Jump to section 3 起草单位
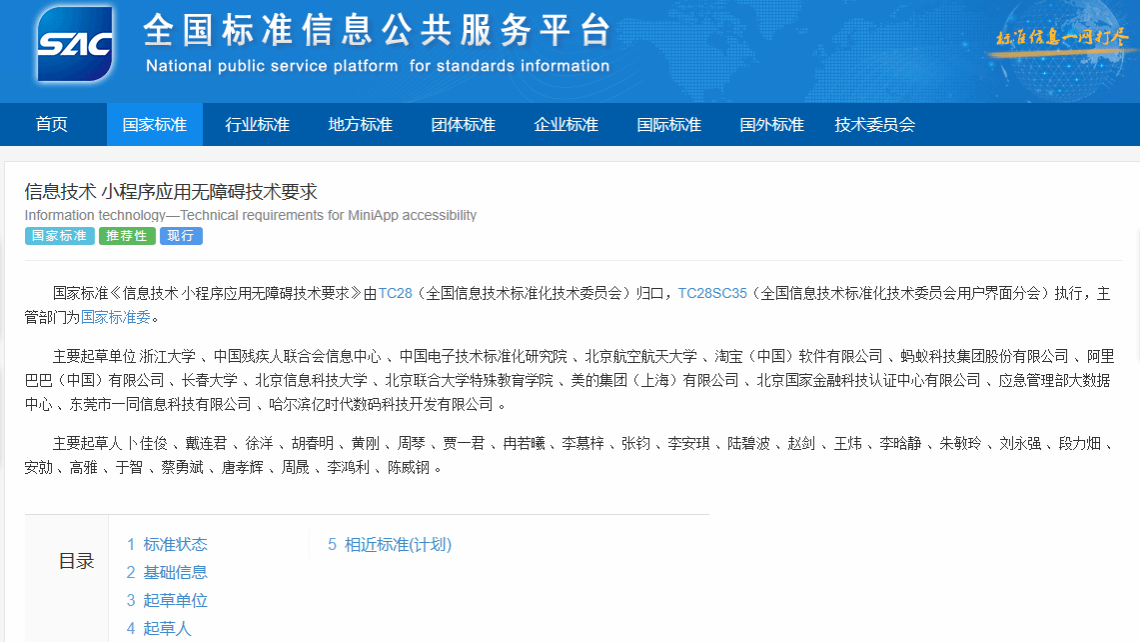 [x=167, y=600]
